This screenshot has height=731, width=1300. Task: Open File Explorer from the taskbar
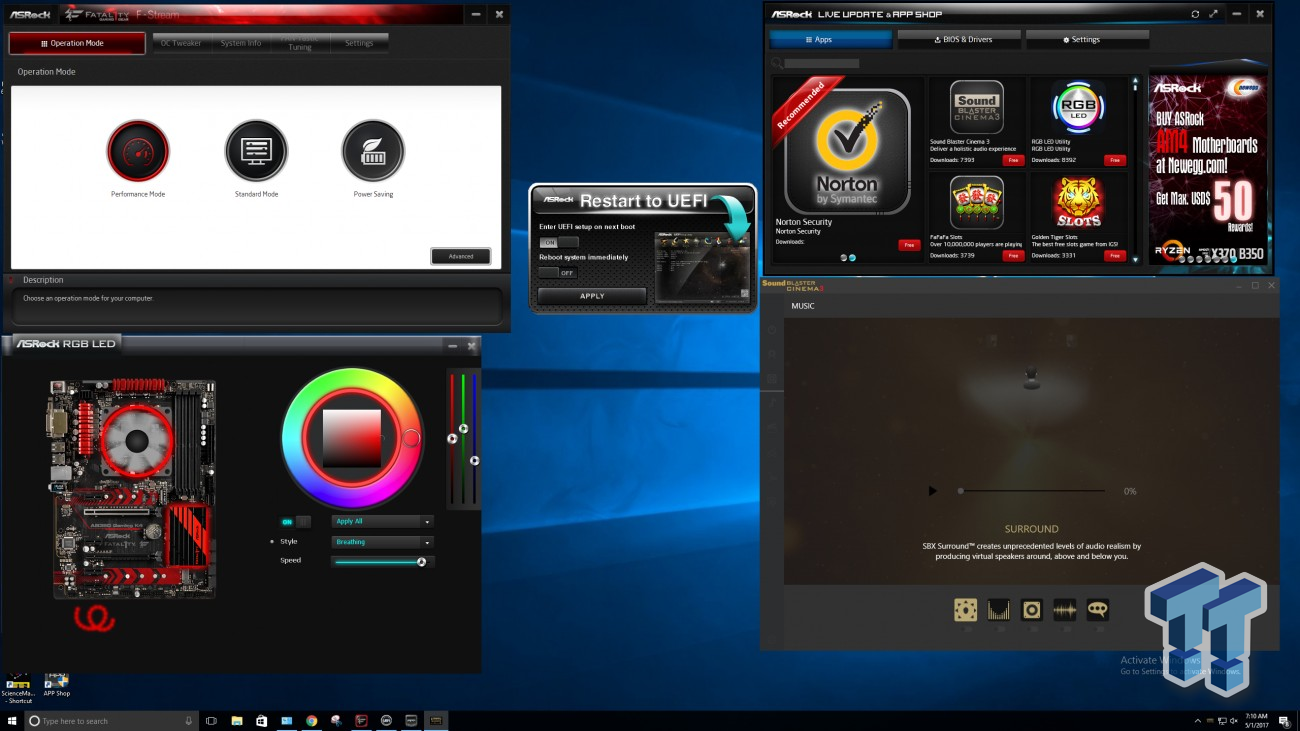[x=237, y=721]
